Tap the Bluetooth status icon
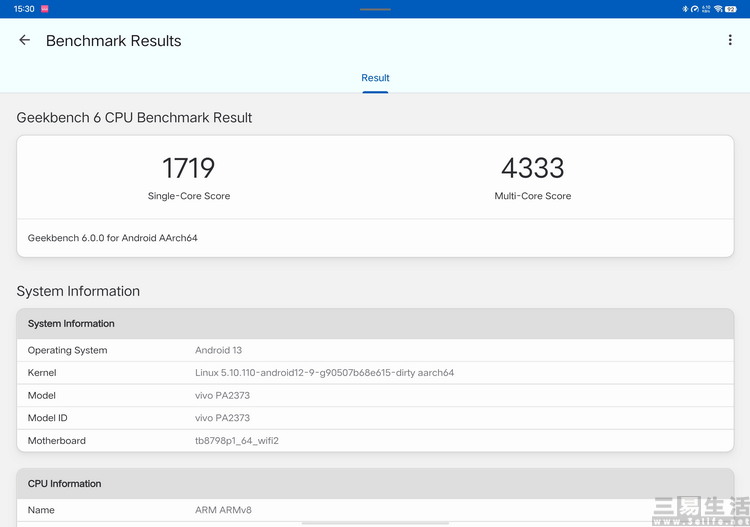 click(x=685, y=9)
